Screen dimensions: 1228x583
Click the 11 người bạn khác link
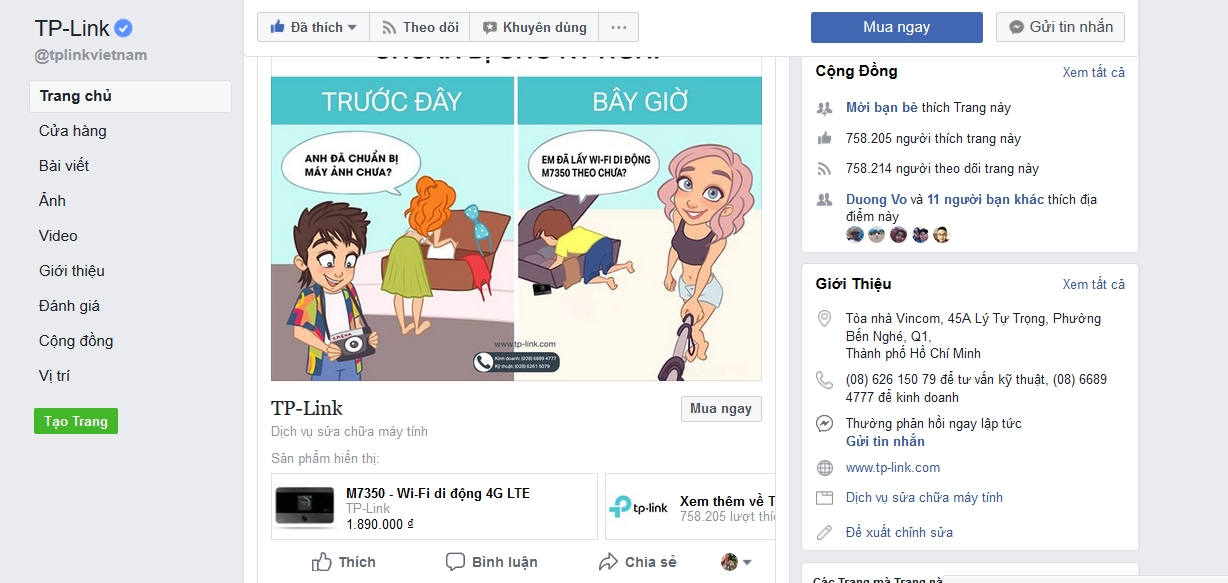(985, 200)
